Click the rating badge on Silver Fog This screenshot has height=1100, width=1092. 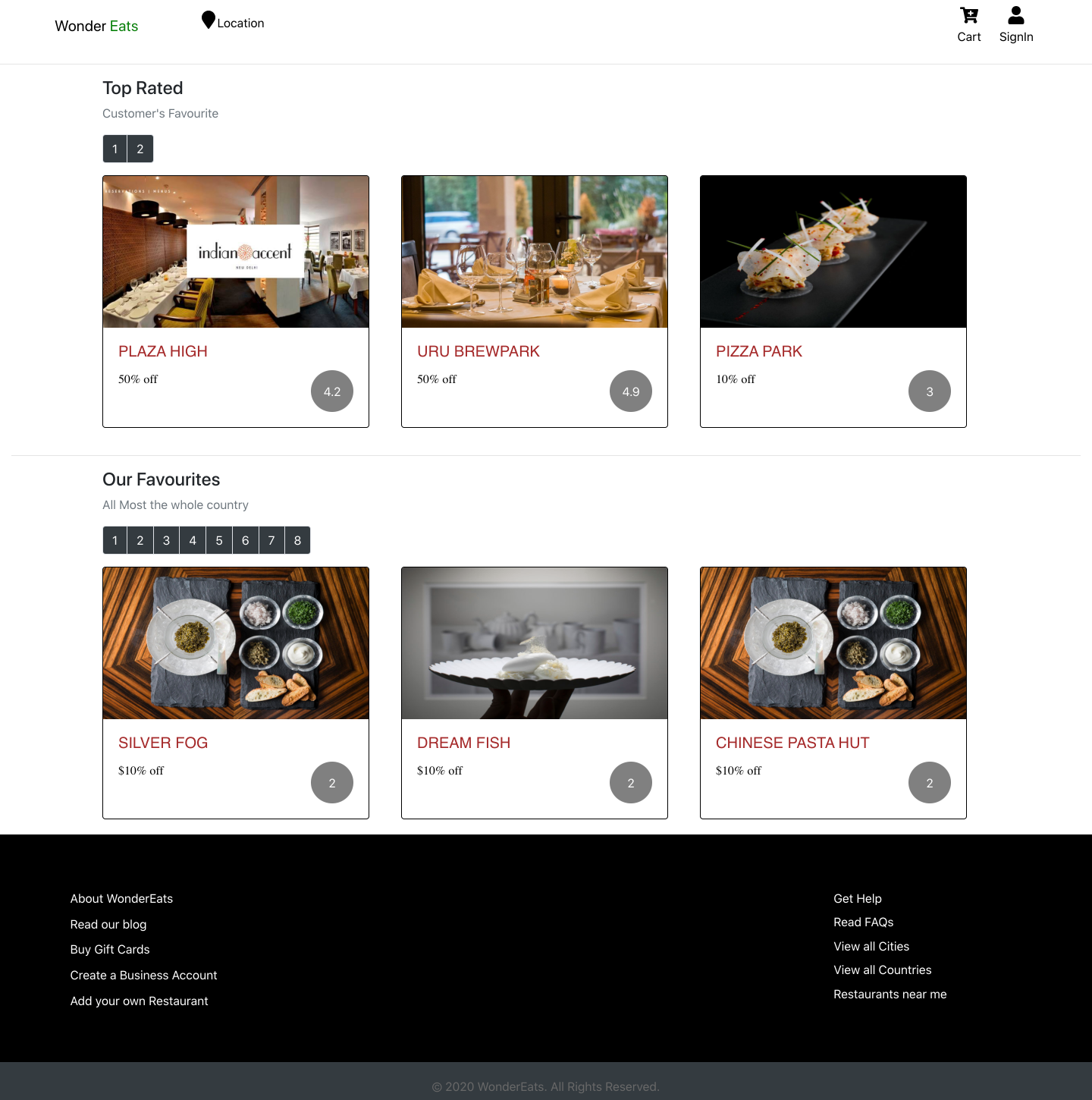point(332,783)
